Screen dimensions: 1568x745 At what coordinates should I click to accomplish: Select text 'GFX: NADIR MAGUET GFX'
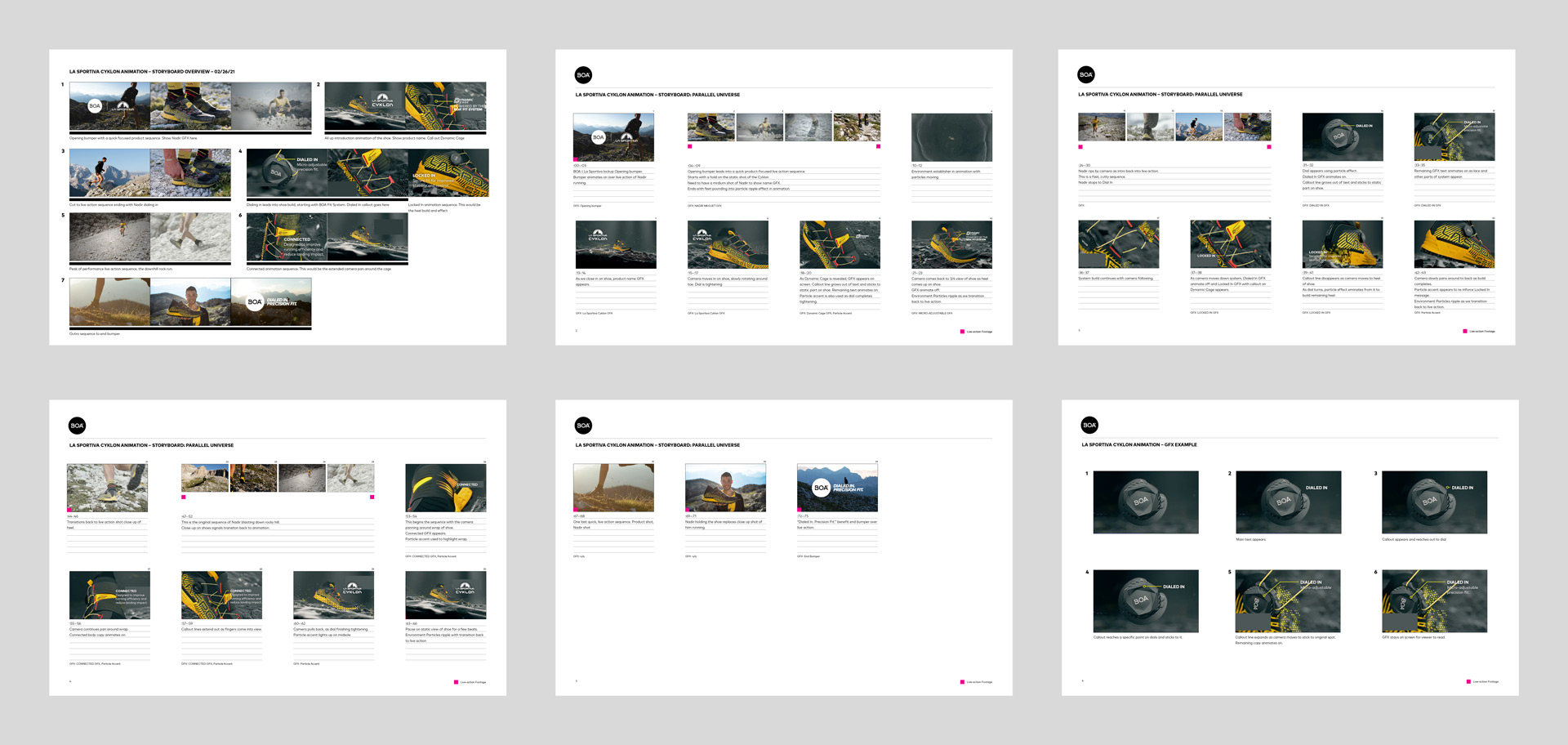pyautogui.click(x=705, y=206)
